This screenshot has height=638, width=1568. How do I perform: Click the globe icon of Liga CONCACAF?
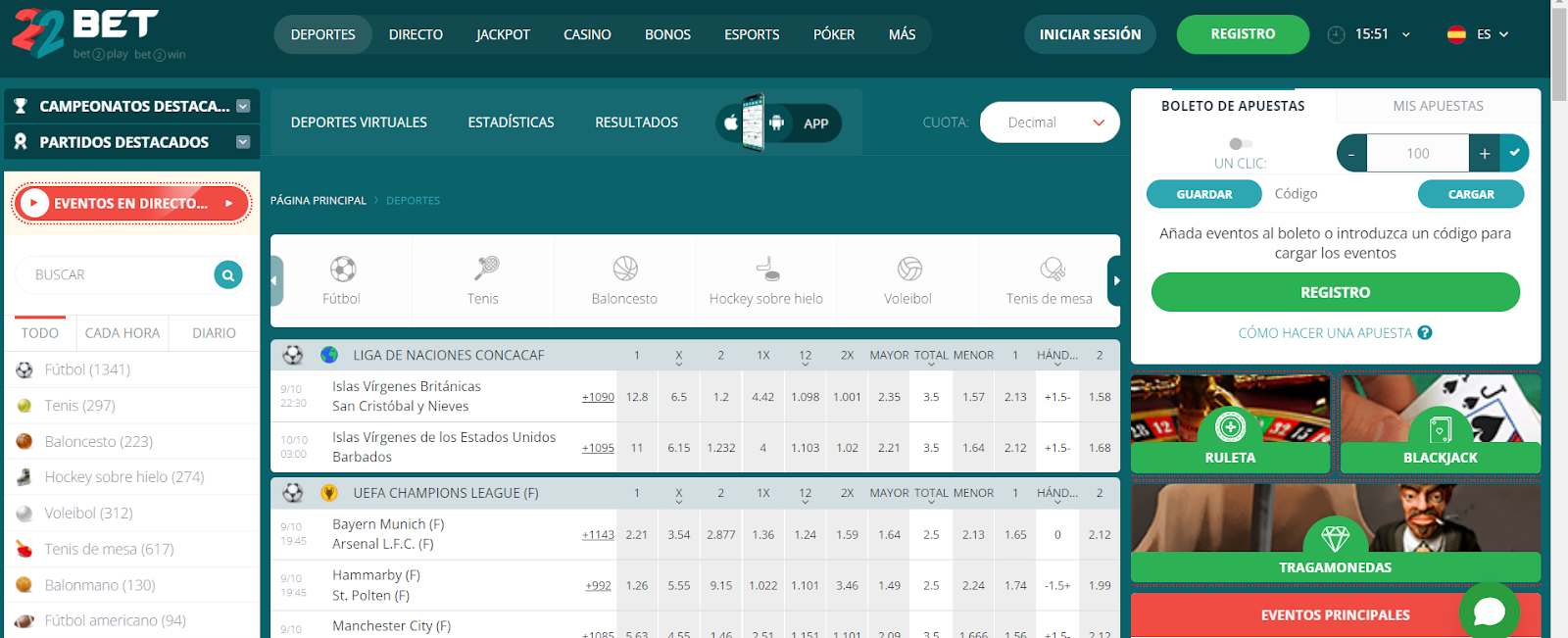point(329,355)
